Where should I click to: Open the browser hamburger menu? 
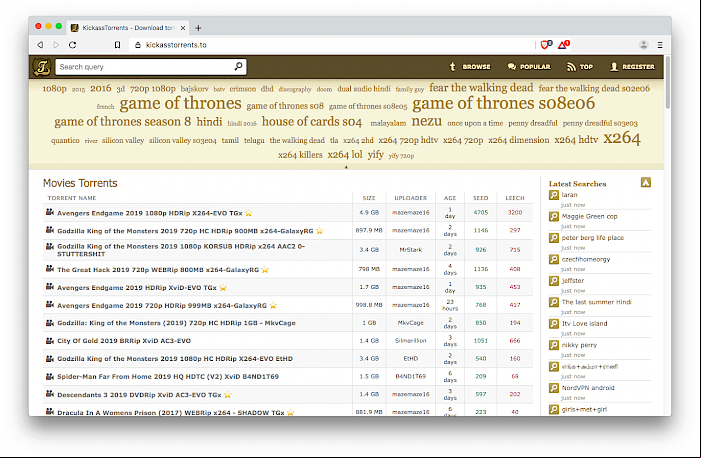point(660,45)
